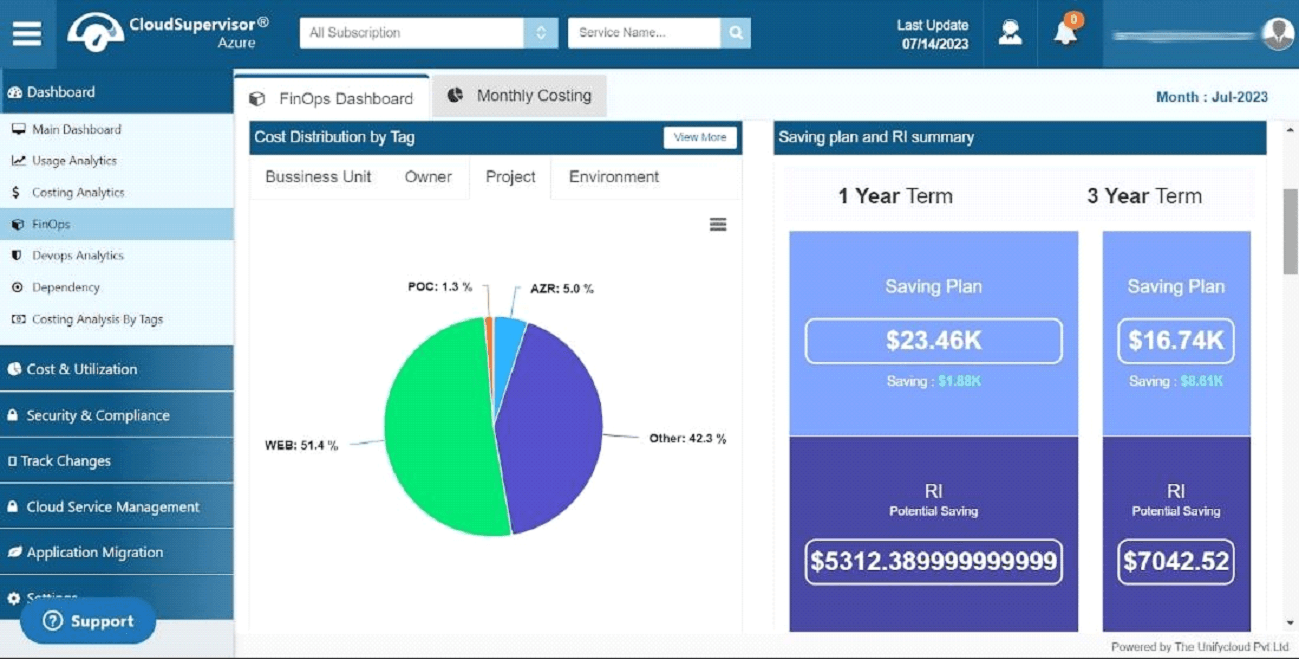Expand the Cost & Utilization section
Viewport: 1299px width, 659px height.
(117, 369)
